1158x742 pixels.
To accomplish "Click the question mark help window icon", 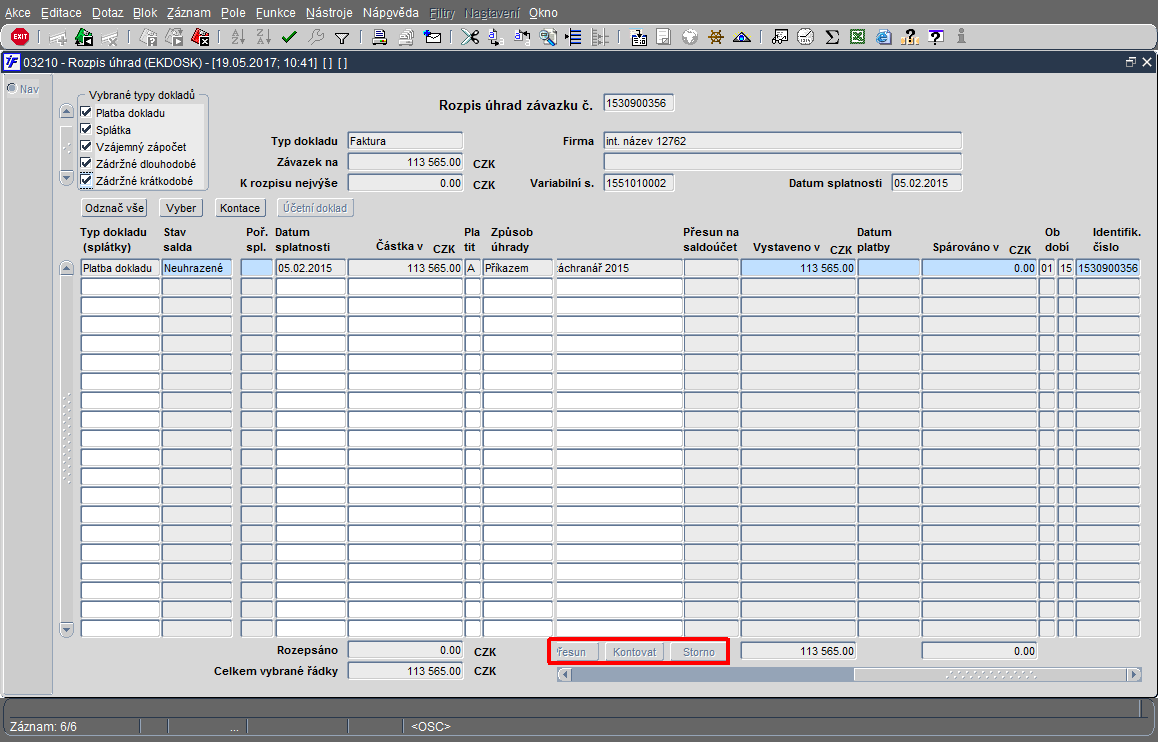I will [x=935, y=37].
